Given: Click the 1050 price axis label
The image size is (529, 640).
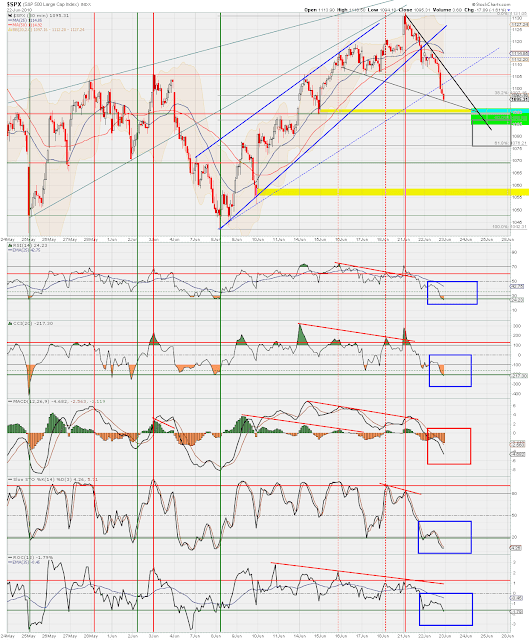Looking at the screenshot, I should click(x=516, y=210).
